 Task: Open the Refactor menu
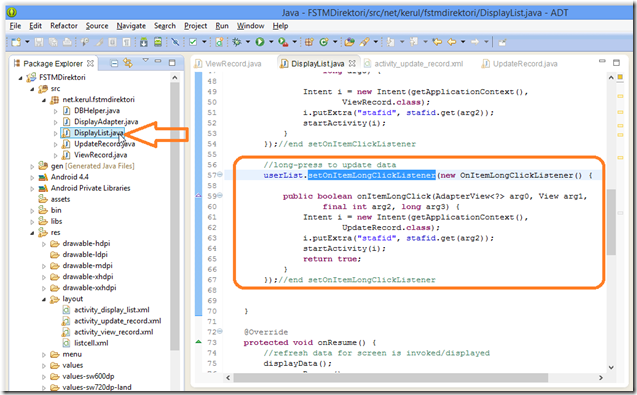[x=64, y=26]
